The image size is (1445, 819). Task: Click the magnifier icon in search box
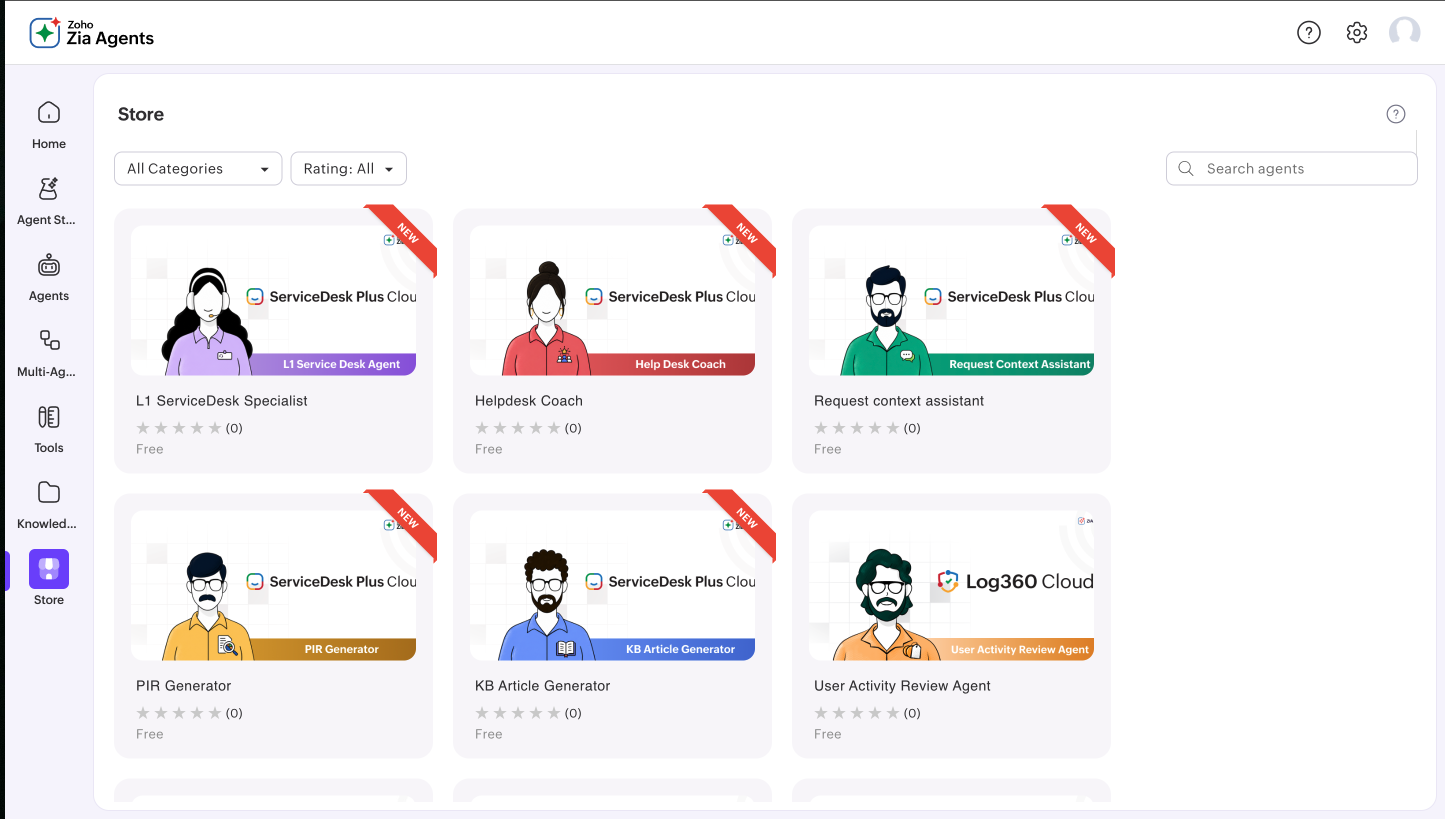click(1186, 169)
